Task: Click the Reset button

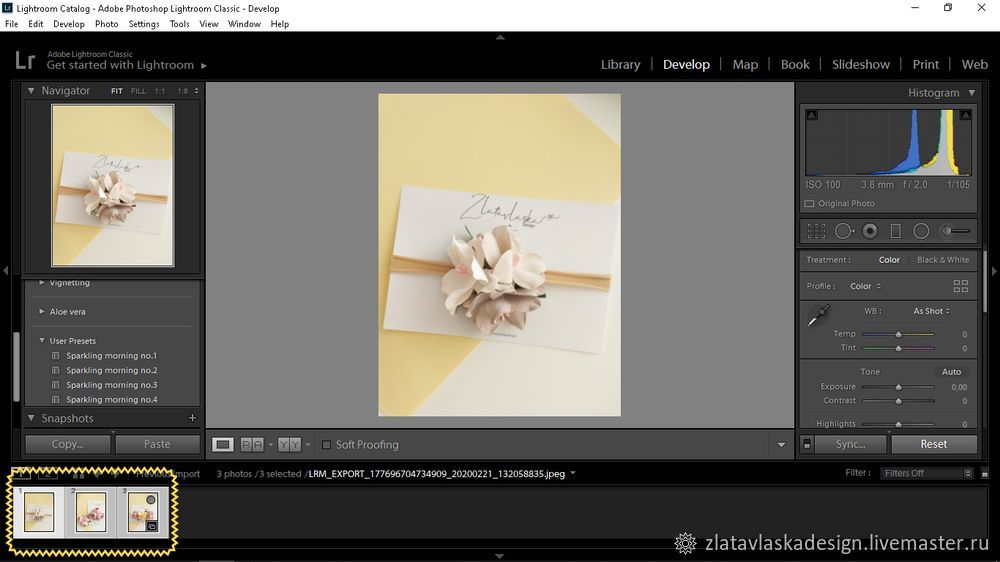Action: point(933,444)
